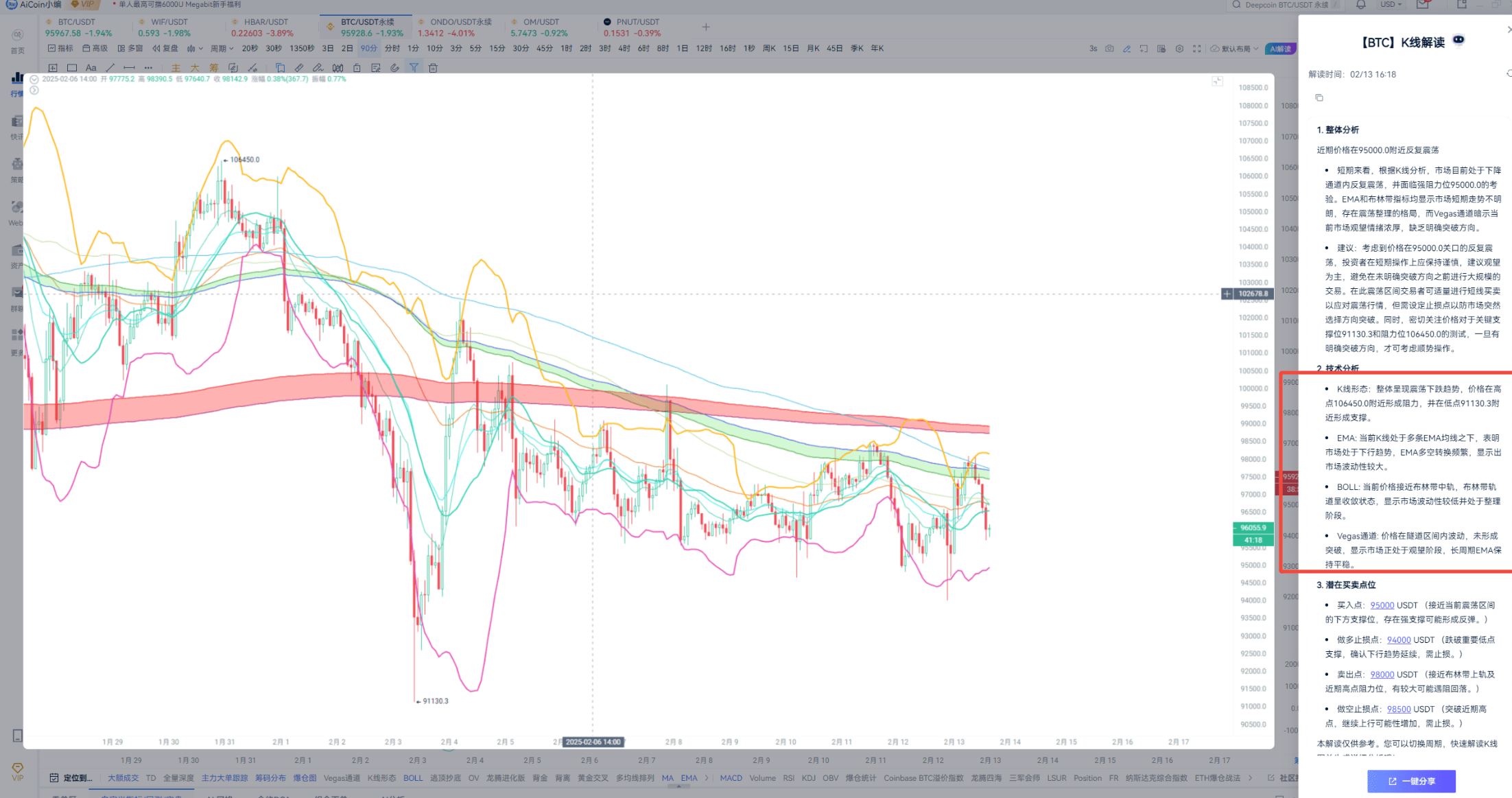This screenshot has height=798, width=1512.
Task: Select the trend line drawing tool
Action: pos(110,68)
